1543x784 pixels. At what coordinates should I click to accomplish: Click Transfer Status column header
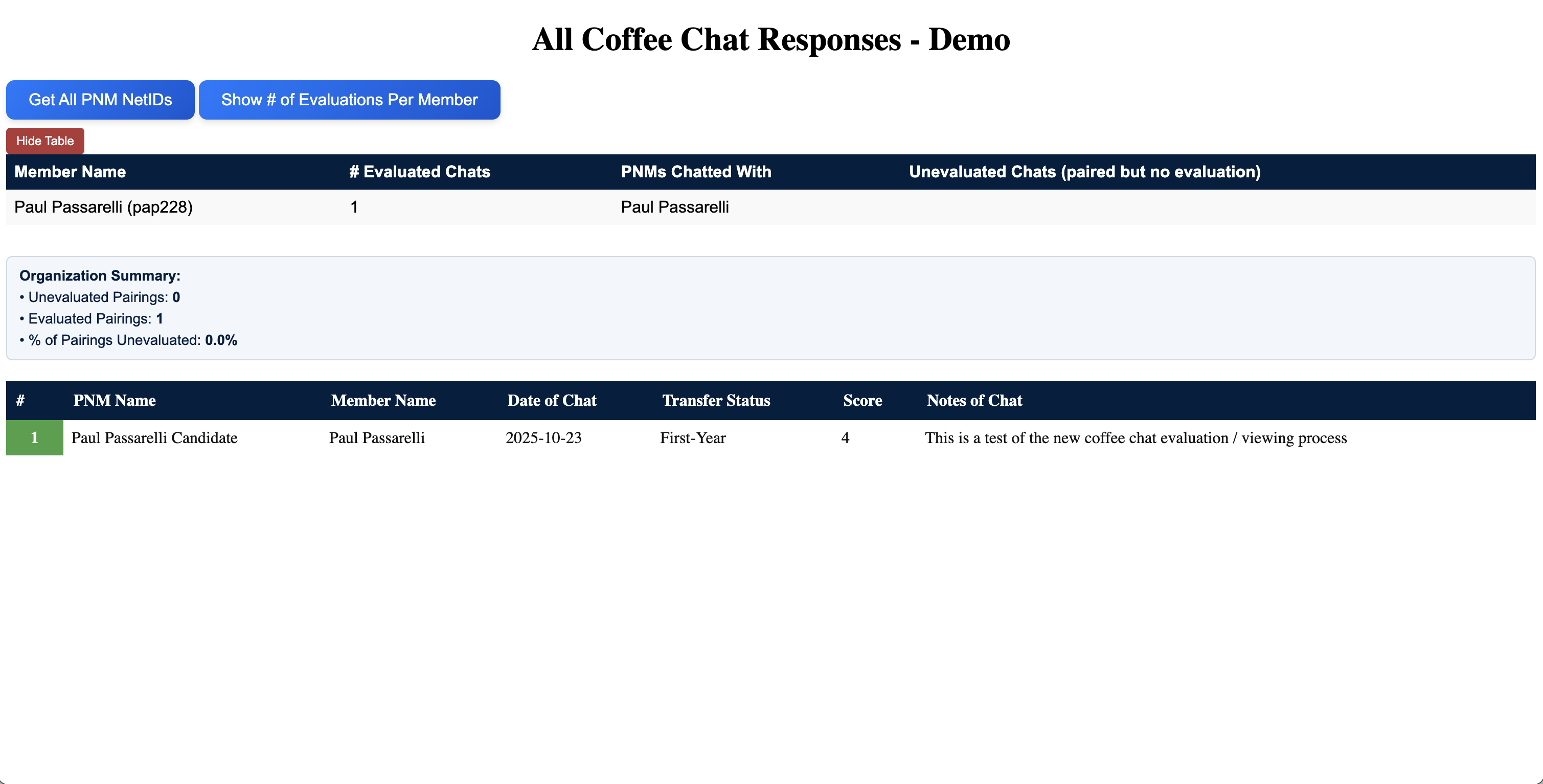pos(716,401)
